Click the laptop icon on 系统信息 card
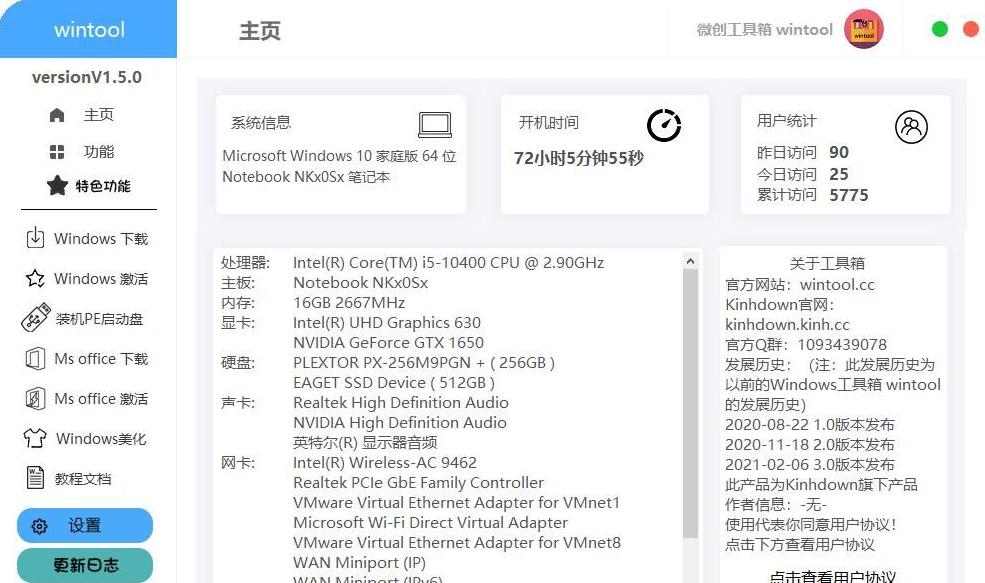The image size is (985, 583). 434,124
